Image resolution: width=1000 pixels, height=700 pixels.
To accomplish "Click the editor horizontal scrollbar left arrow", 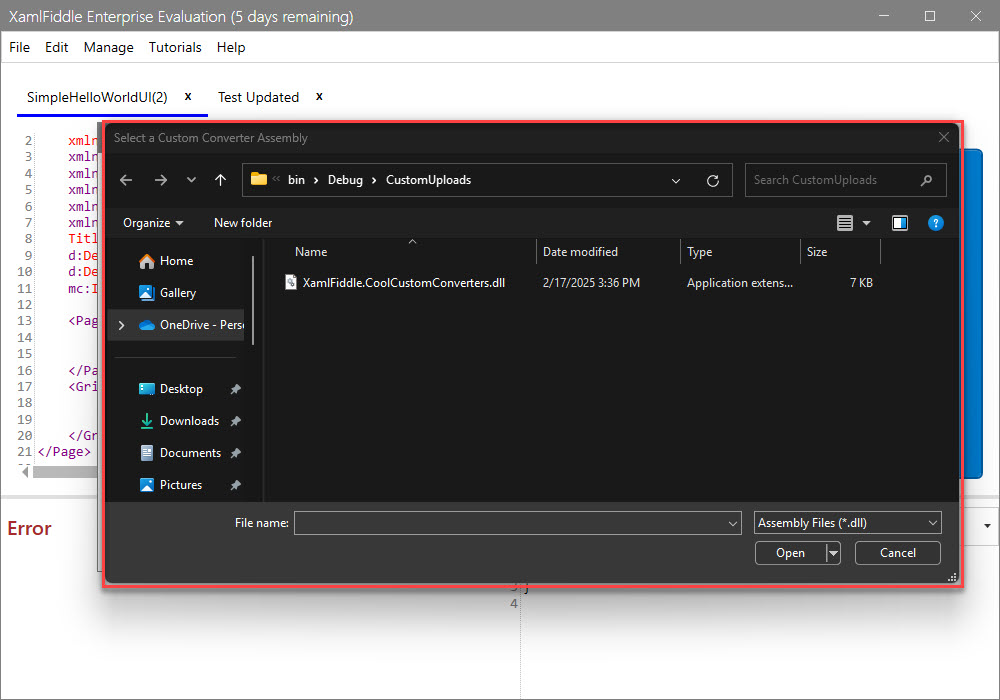I will (x=25, y=472).
